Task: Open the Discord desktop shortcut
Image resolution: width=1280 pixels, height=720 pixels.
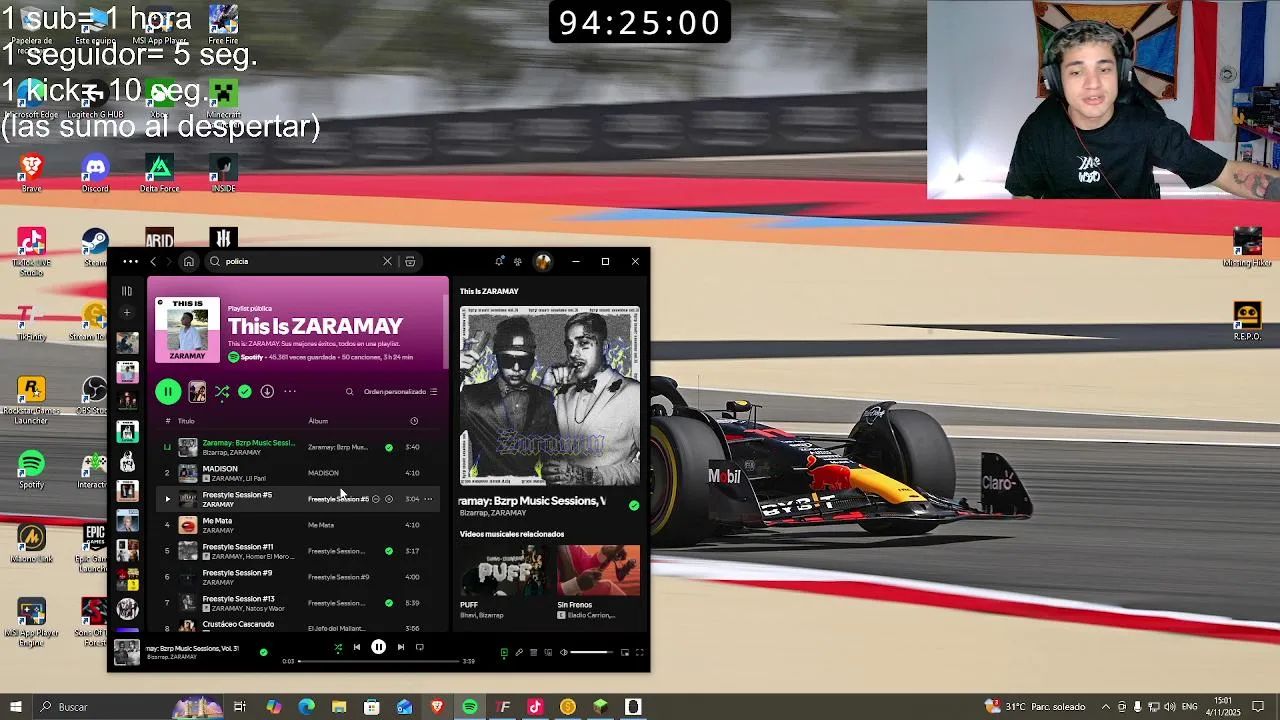Action: (x=95, y=172)
